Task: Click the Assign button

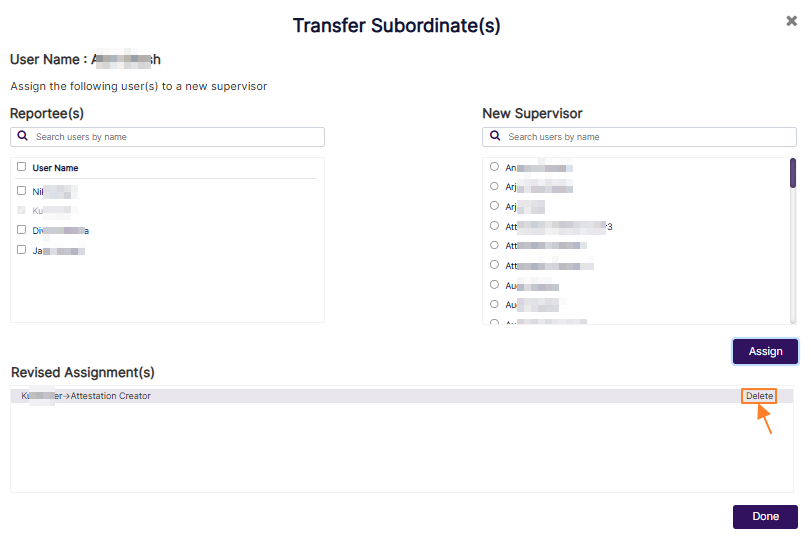Action: [x=765, y=351]
